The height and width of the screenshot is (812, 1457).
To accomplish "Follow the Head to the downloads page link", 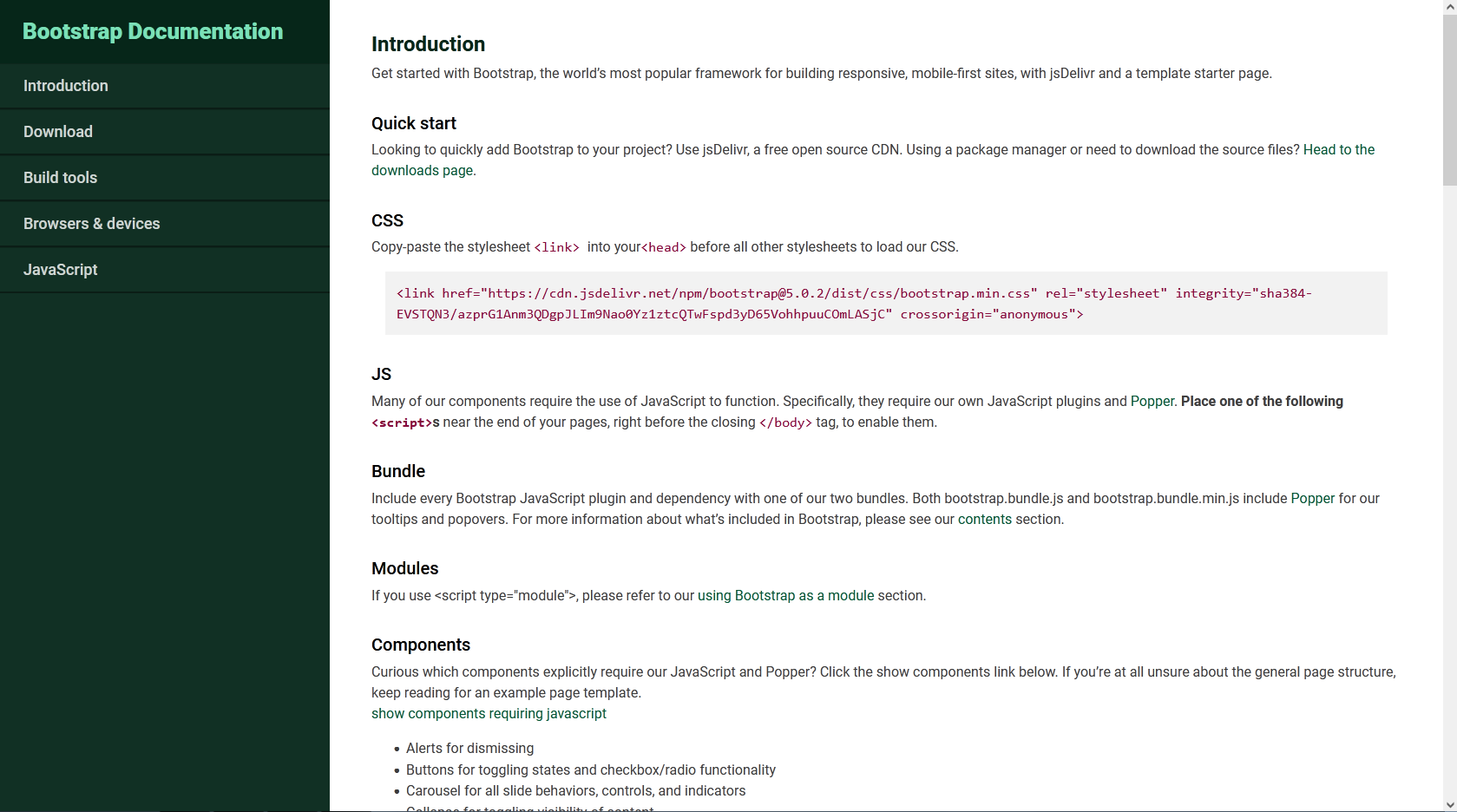I will tap(1339, 149).
